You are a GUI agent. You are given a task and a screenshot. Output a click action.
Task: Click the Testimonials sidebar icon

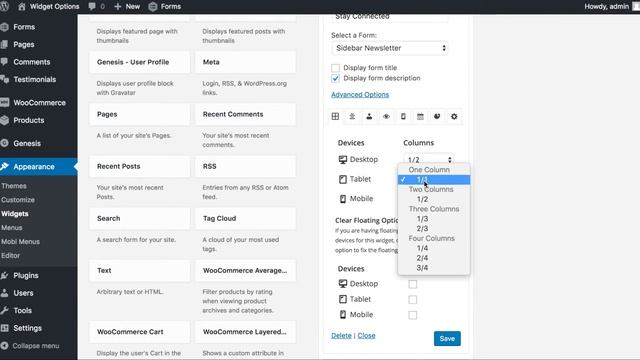[x=4, y=80]
